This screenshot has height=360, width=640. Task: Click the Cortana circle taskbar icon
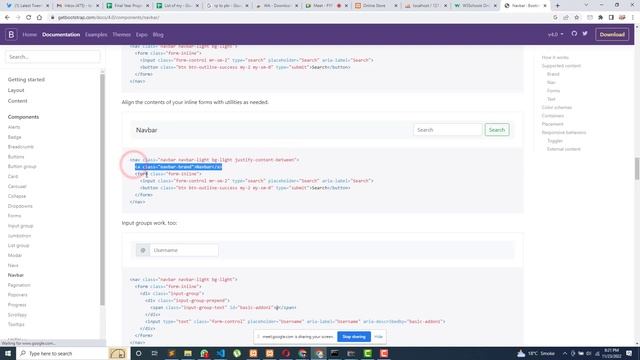(138, 353)
